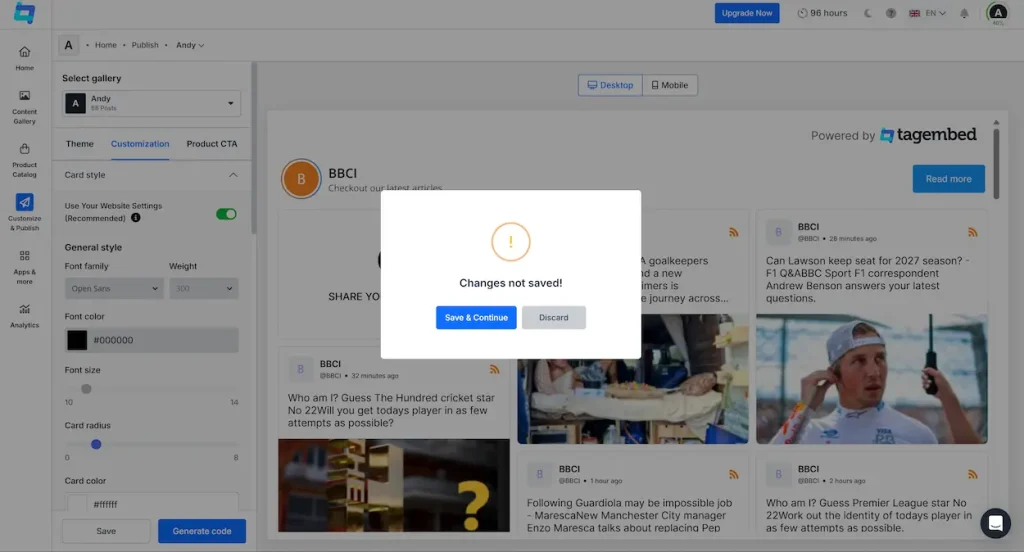Click the info icon next to Recommended
The height and width of the screenshot is (552, 1024).
click(136, 218)
